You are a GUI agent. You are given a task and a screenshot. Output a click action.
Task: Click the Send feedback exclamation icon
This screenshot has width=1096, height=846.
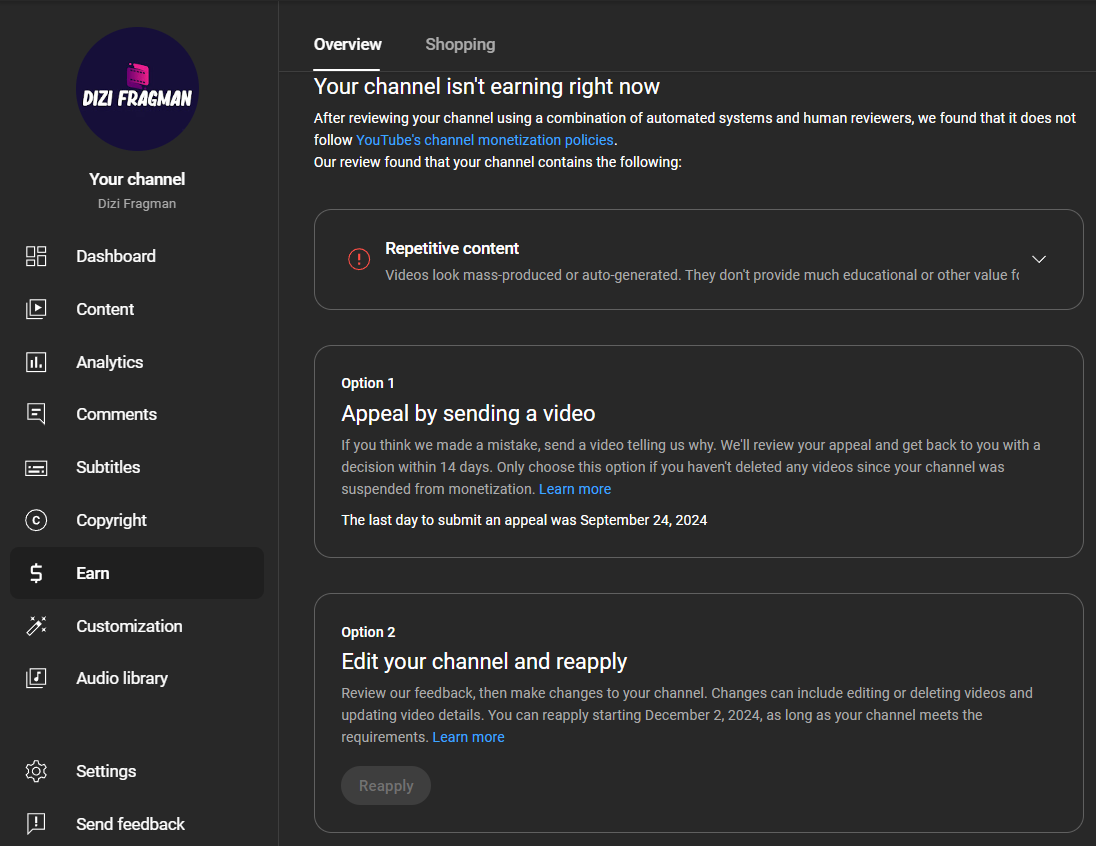(36, 824)
